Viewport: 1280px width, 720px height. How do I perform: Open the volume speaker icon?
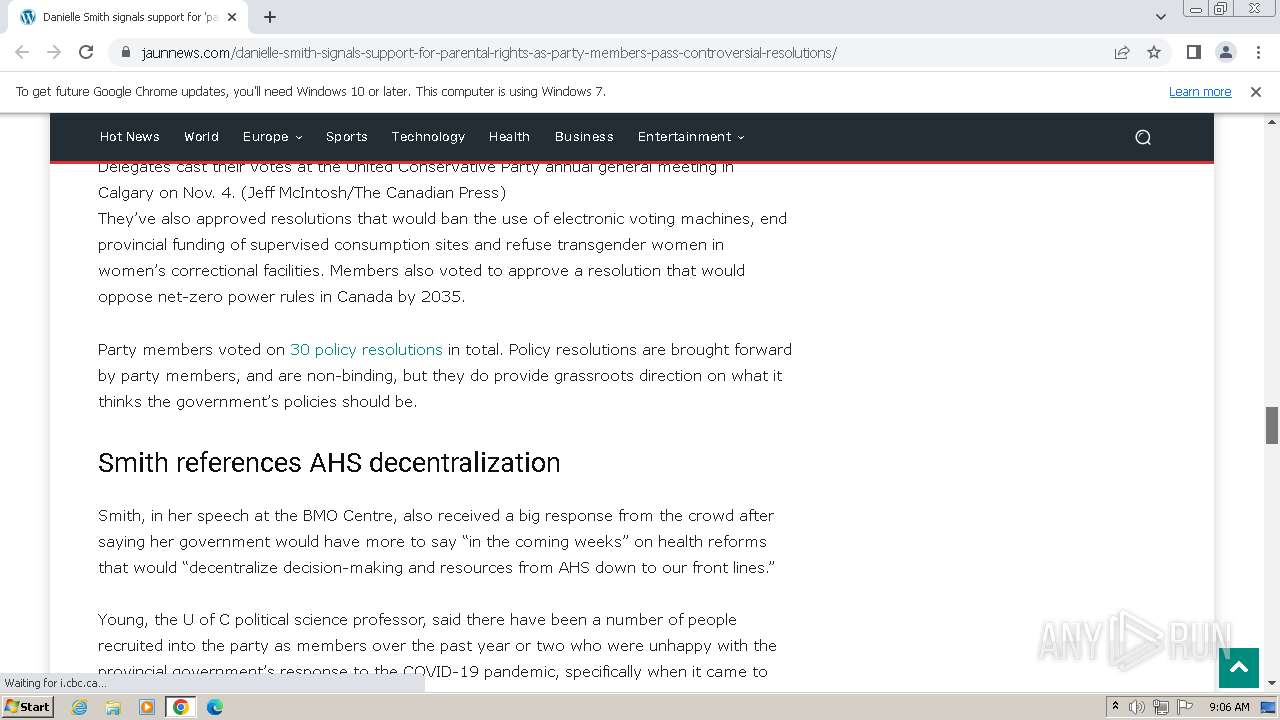1137,707
